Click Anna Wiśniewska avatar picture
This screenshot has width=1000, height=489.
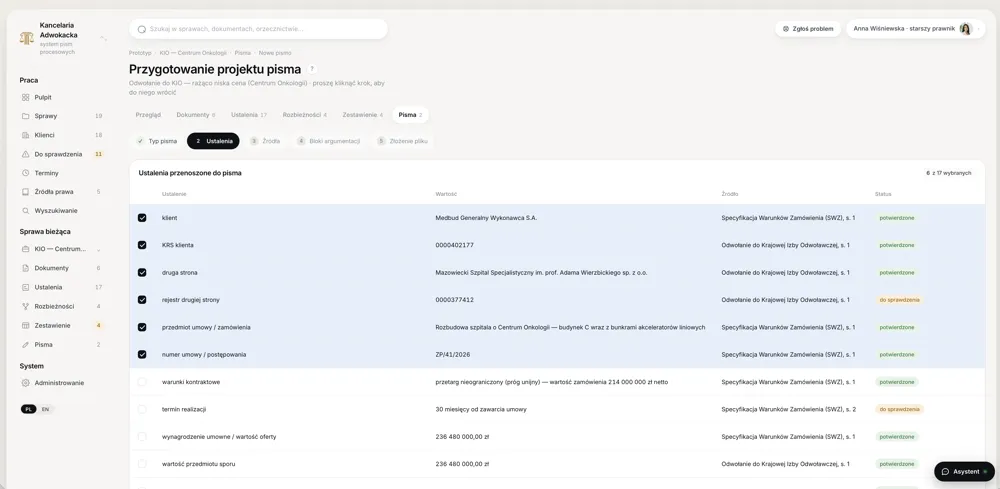pos(965,29)
